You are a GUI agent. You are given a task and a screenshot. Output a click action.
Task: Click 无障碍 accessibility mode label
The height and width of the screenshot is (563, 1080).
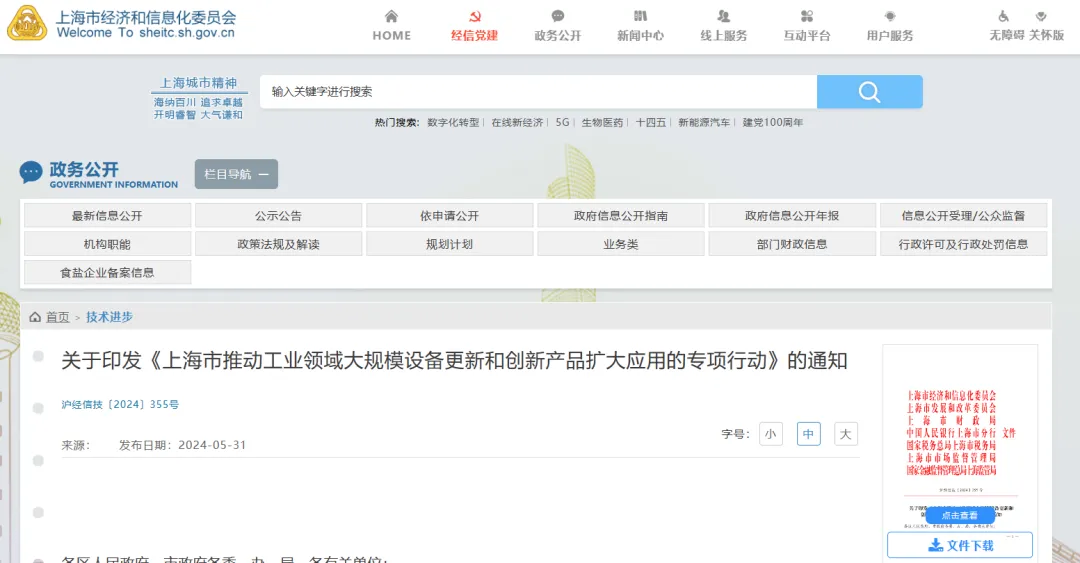pos(1007,35)
